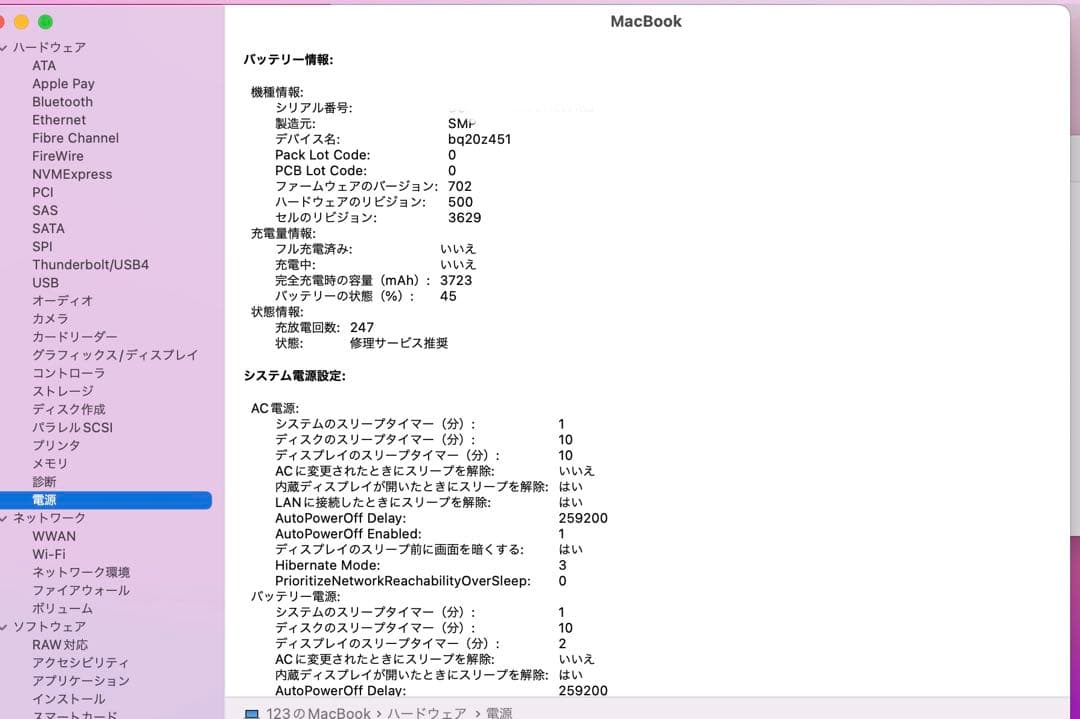Click the MacBook window title

coord(646,21)
